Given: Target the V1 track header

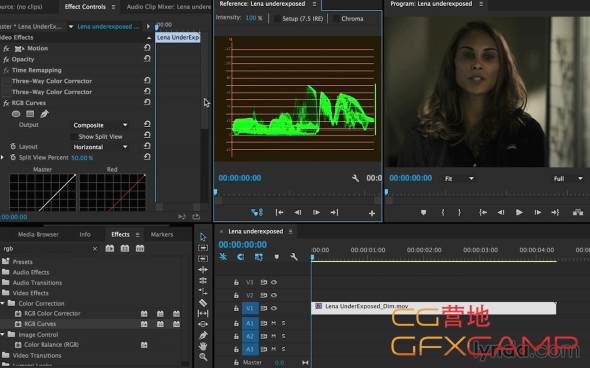Looking at the screenshot, I should coord(250,308).
